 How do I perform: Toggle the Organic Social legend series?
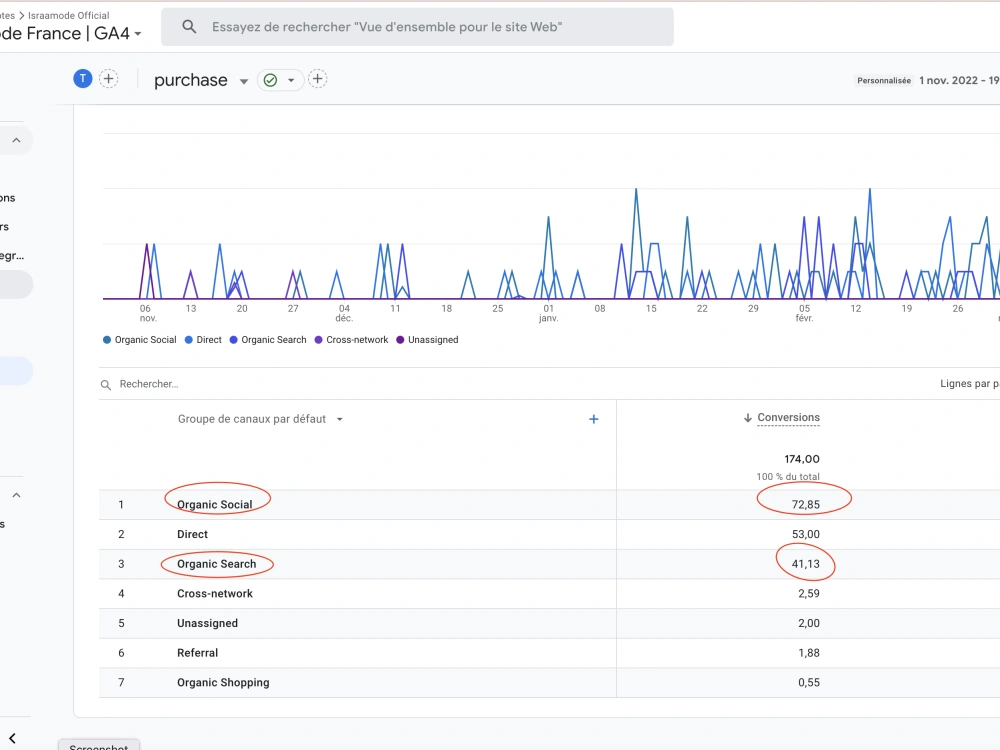(140, 340)
